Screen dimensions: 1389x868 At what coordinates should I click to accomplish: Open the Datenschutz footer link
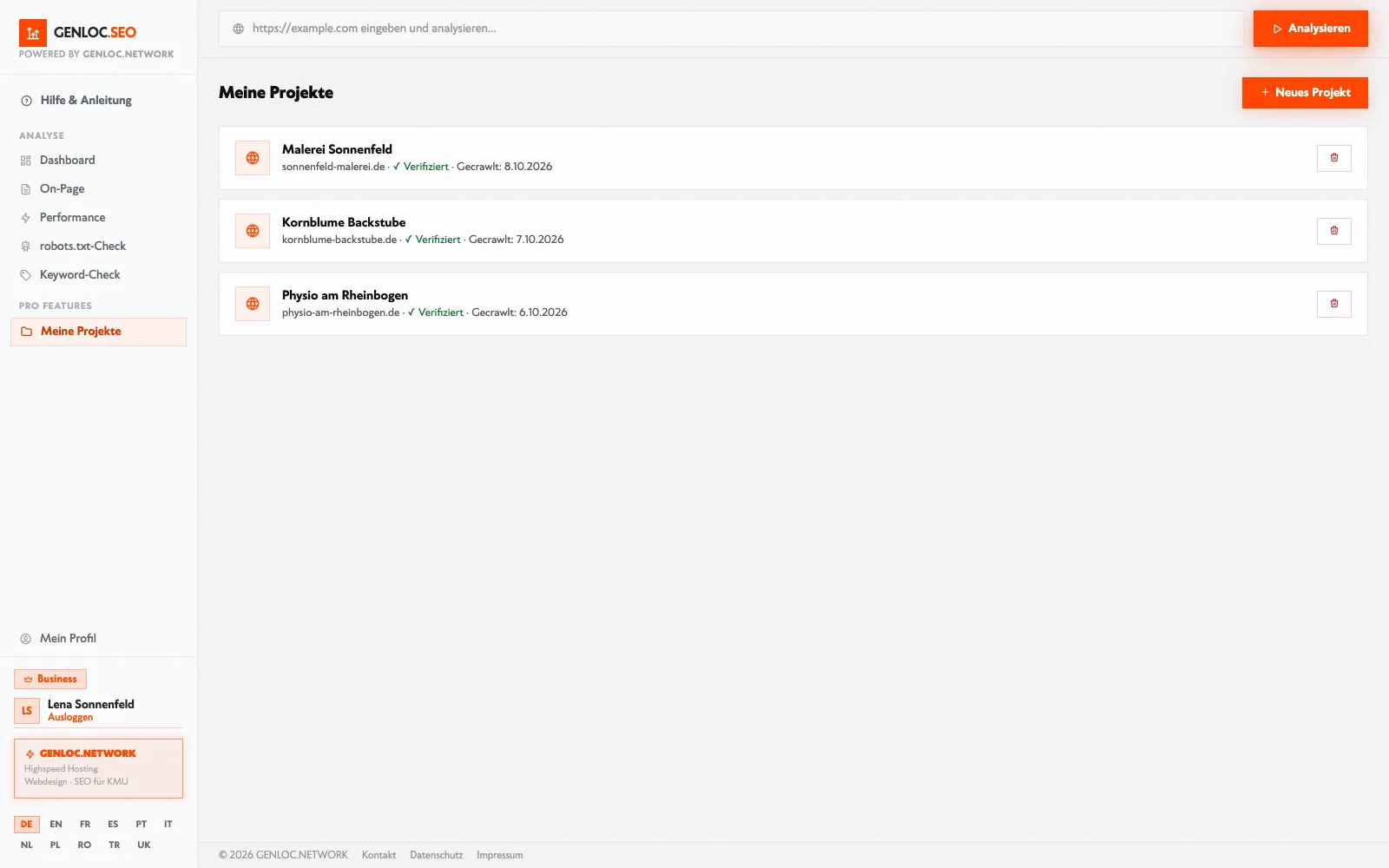pos(437,855)
